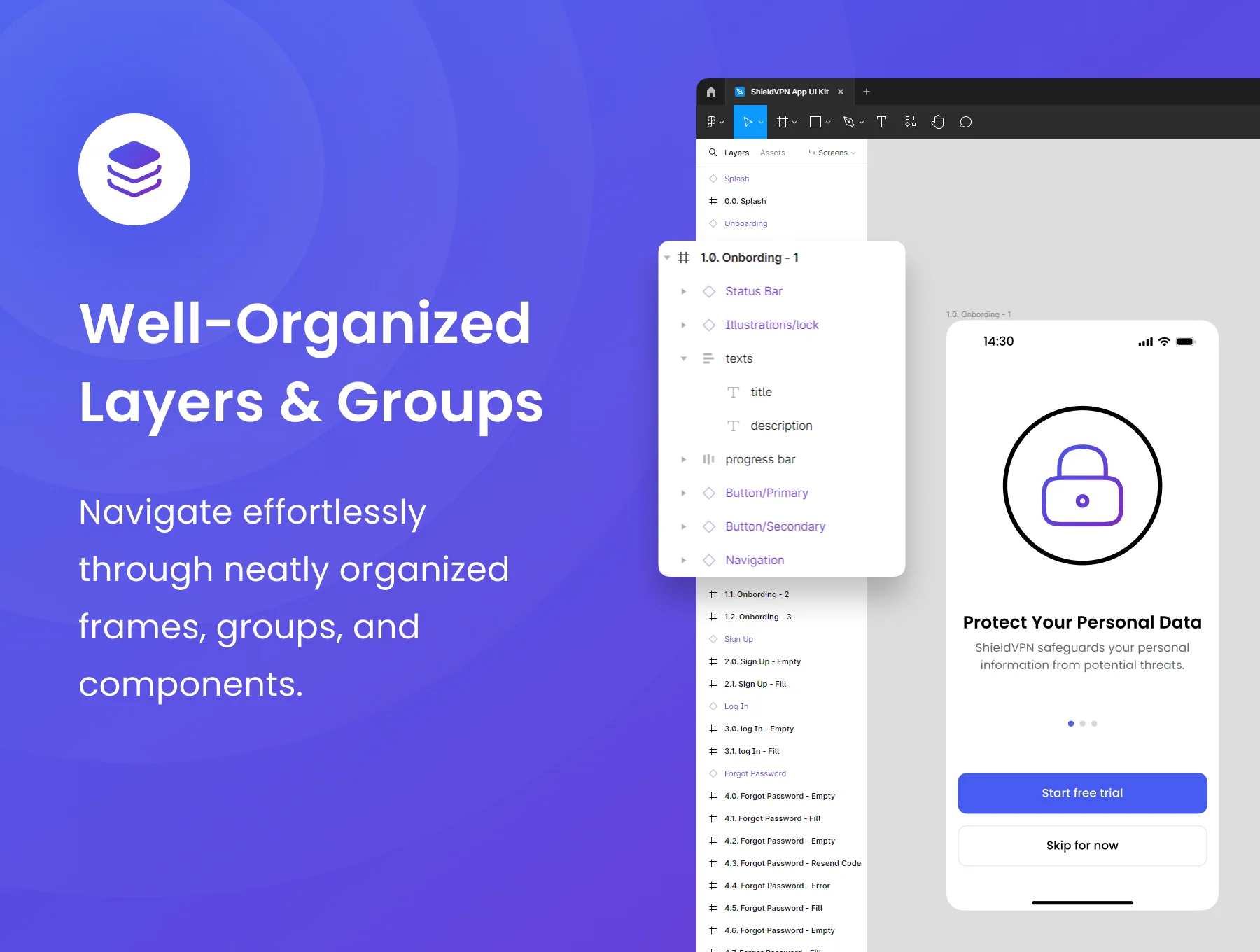Click the frame icon of 0.0. Splash
1260x952 pixels.
[713, 201]
